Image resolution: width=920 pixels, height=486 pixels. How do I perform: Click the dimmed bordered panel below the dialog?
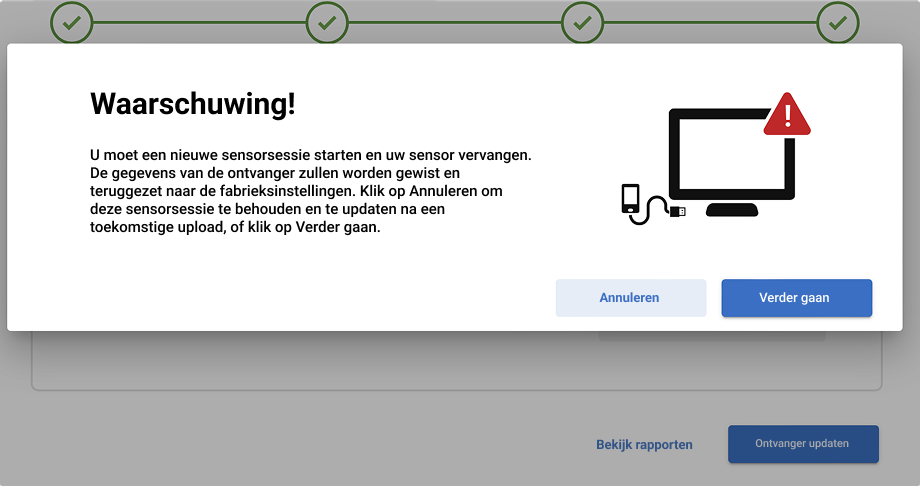click(456, 360)
